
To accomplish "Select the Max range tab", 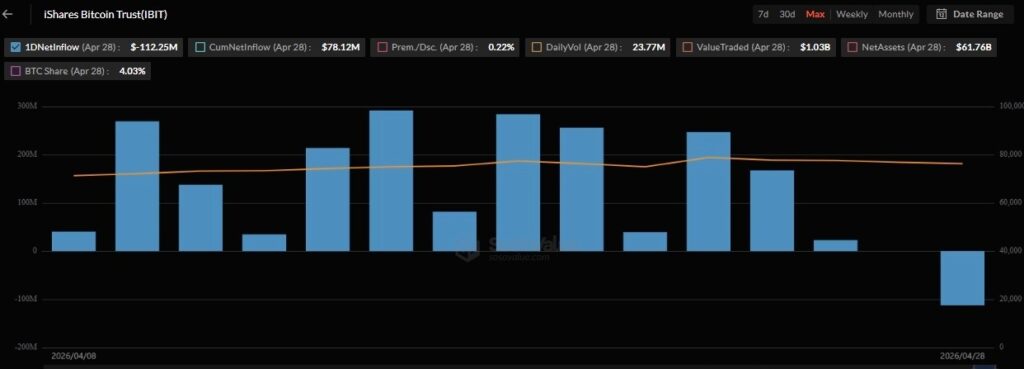I will (x=815, y=14).
